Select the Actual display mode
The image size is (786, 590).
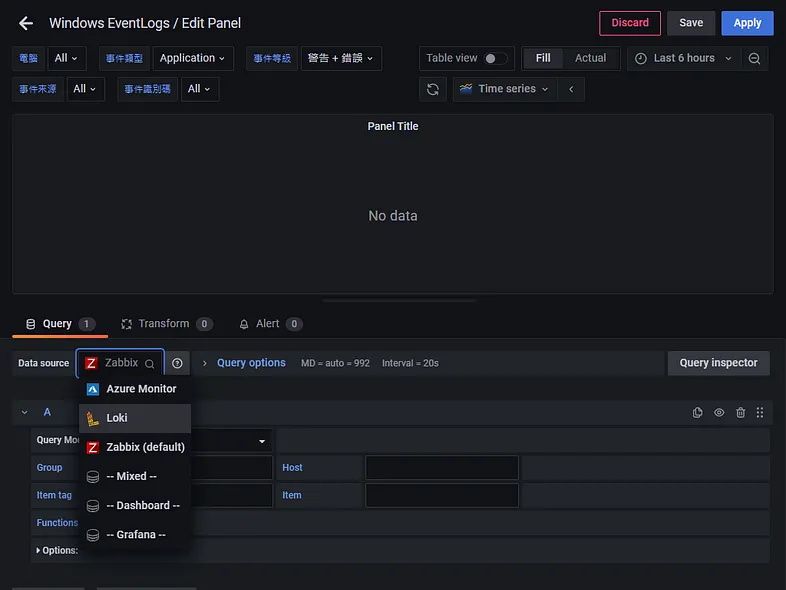pos(590,58)
